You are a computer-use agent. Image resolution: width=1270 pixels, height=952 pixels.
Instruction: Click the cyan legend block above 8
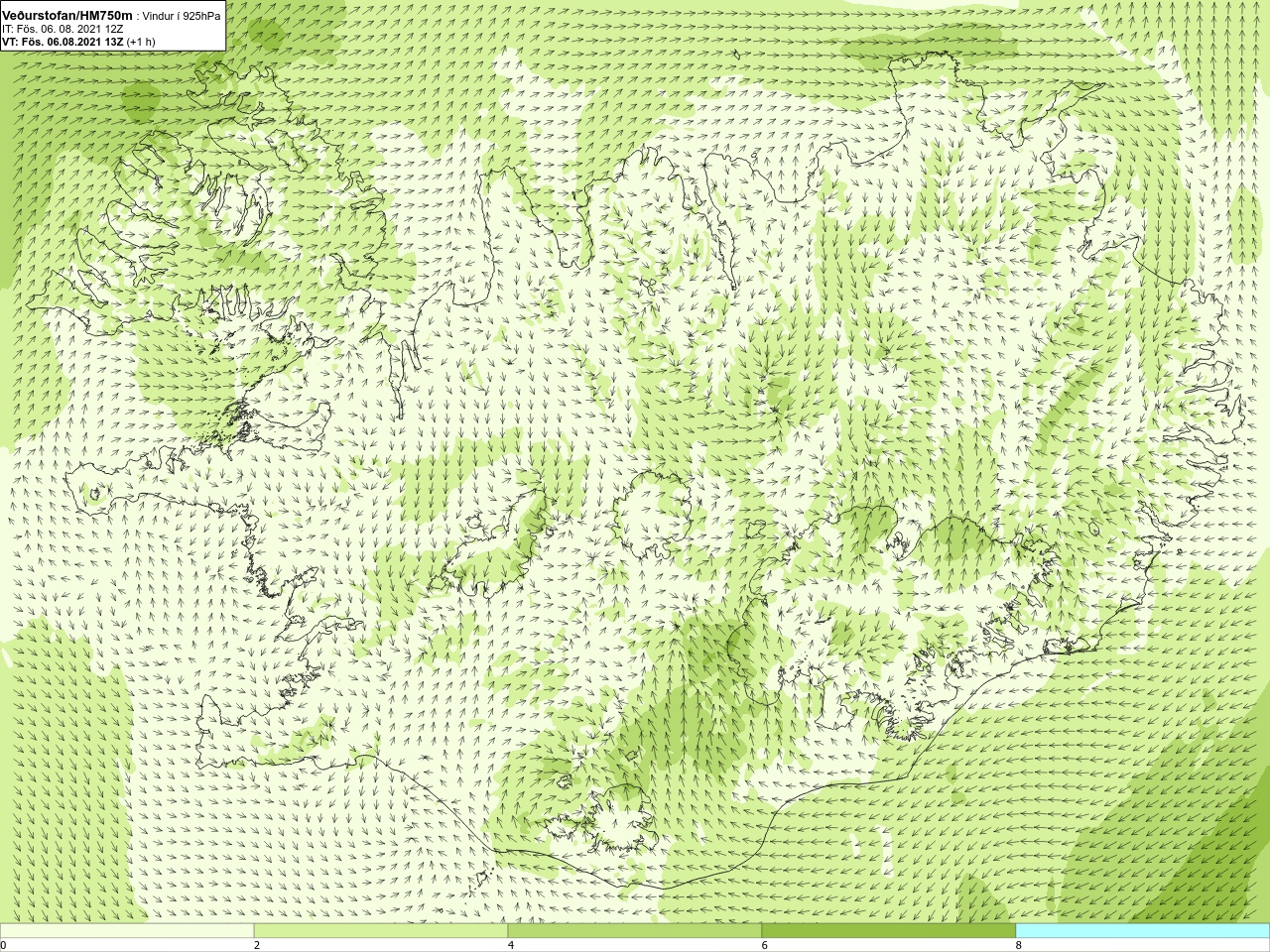point(1142,931)
